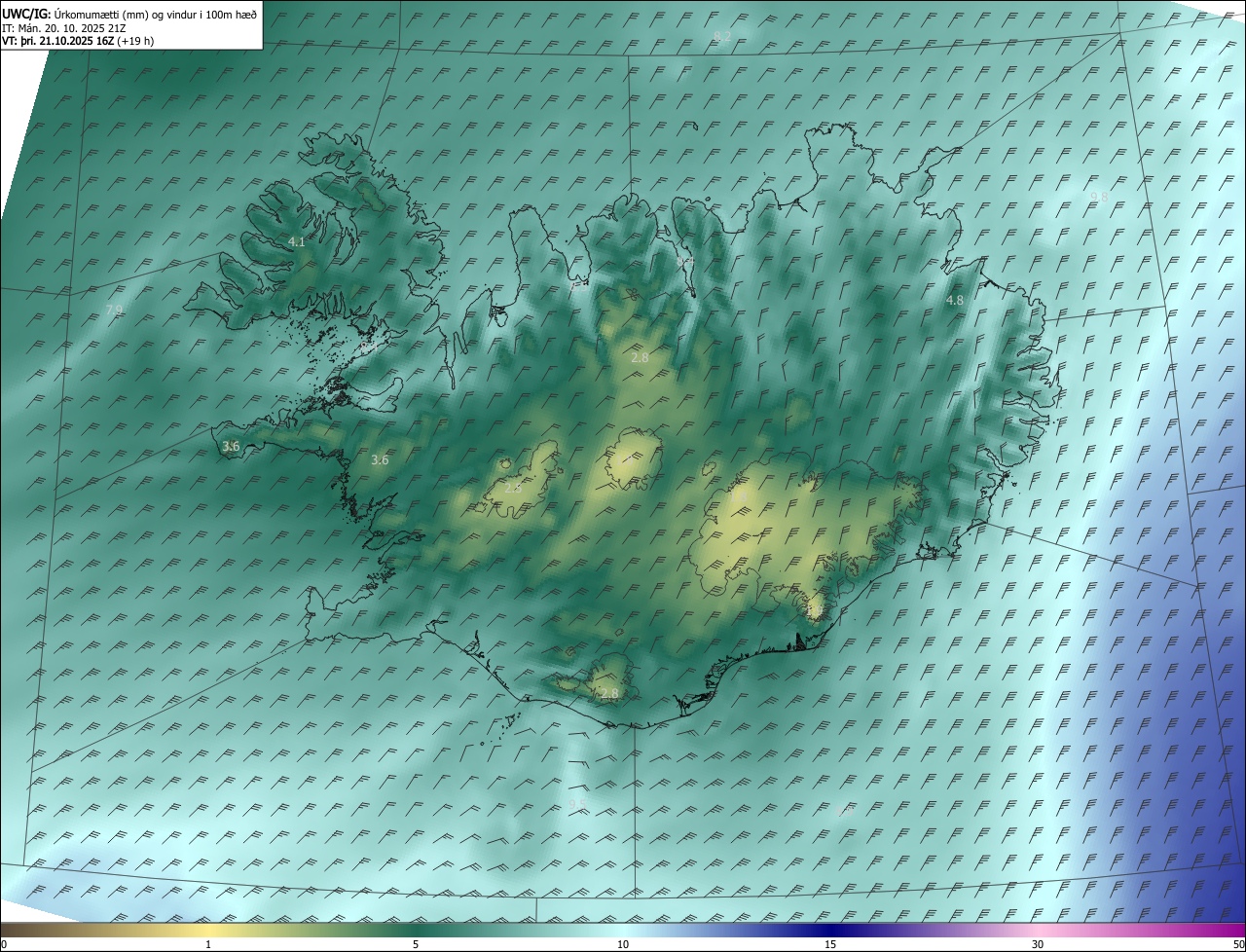This screenshot has height=952, width=1246.
Task: Click the colorbar label '30'
Action: point(1038,944)
